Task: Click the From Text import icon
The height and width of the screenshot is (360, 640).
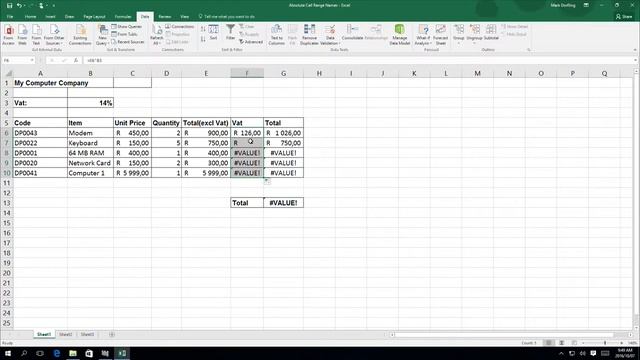Action: tap(36, 35)
